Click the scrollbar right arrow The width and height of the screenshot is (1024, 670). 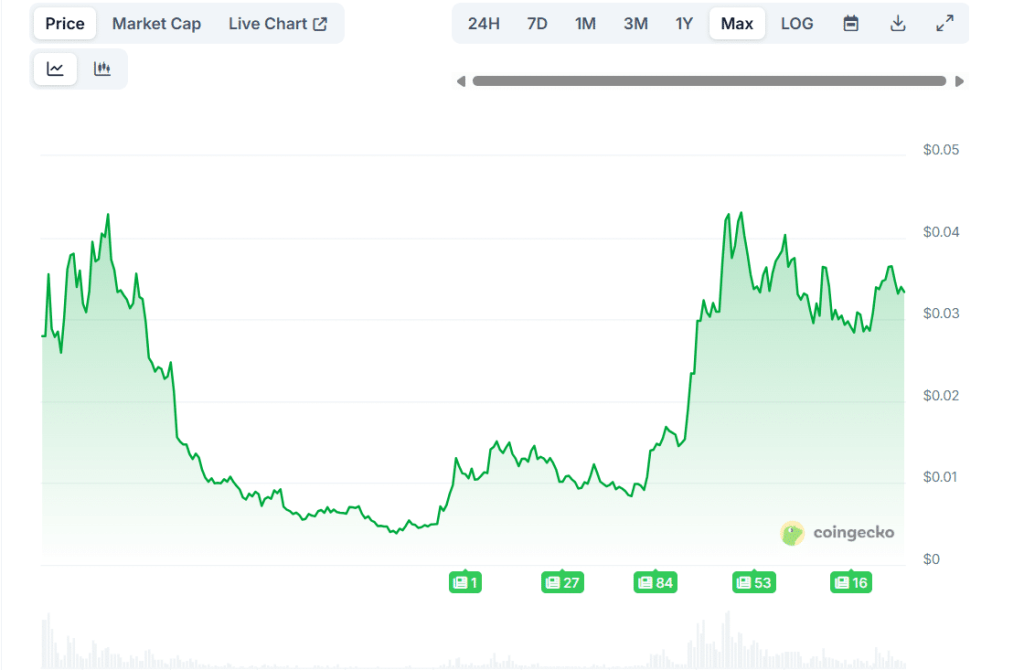coord(959,81)
